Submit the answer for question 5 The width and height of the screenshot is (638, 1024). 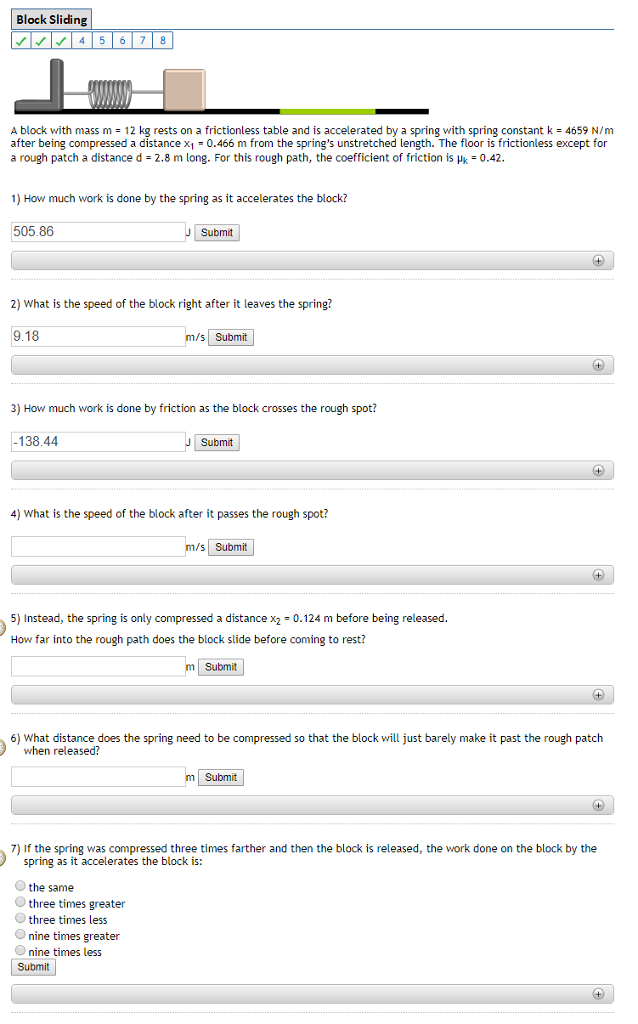tap(220, 667)
